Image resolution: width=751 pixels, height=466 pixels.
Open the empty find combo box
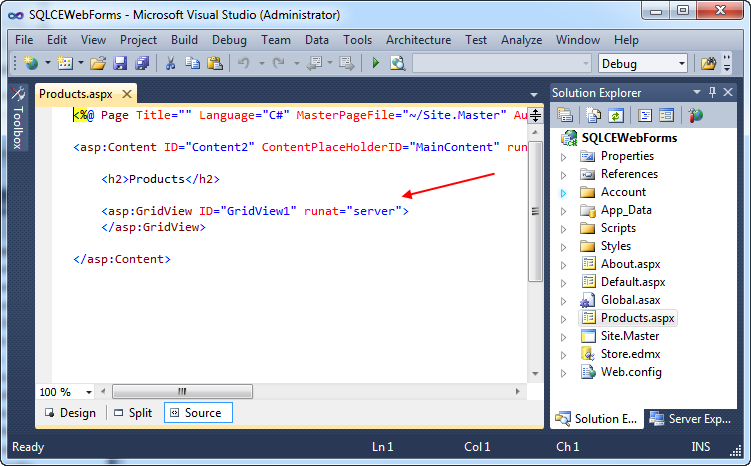(x=586, y=63)
